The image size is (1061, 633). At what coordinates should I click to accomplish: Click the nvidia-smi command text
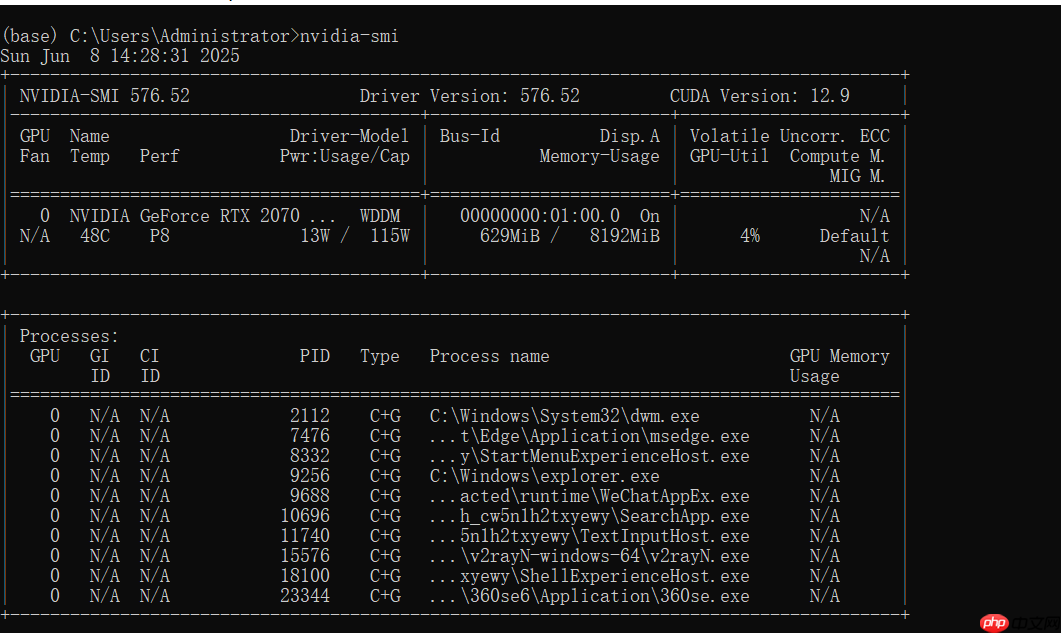click(x=349, y=36)
